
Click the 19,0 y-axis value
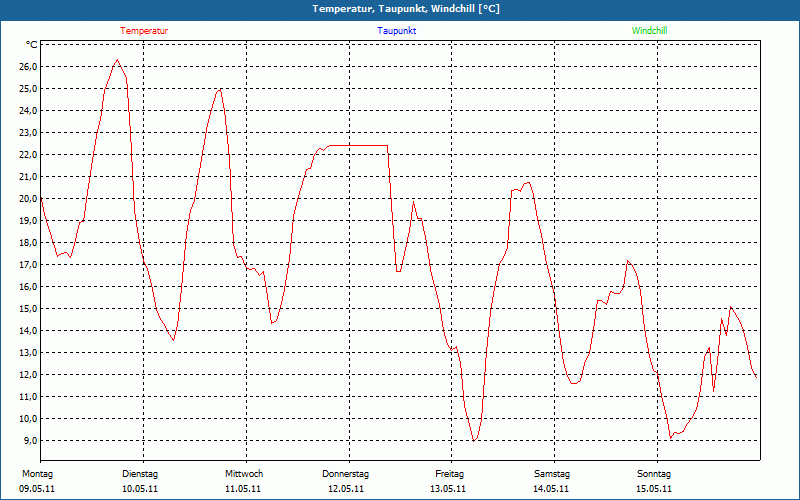[x=28, y=220]
